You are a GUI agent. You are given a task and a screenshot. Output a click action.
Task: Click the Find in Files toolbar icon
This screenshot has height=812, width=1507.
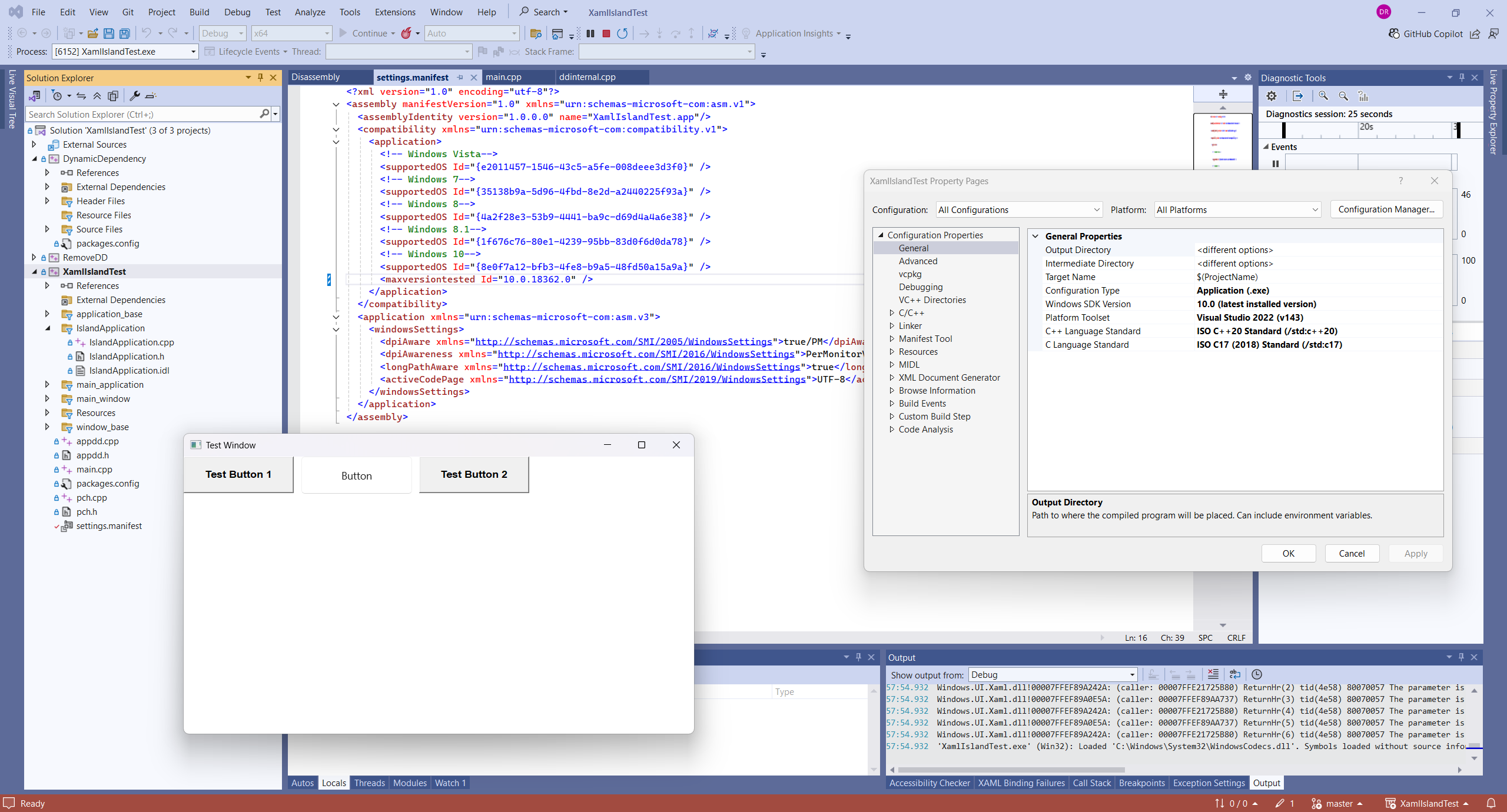pyautogui.click(x=536, y=34)
